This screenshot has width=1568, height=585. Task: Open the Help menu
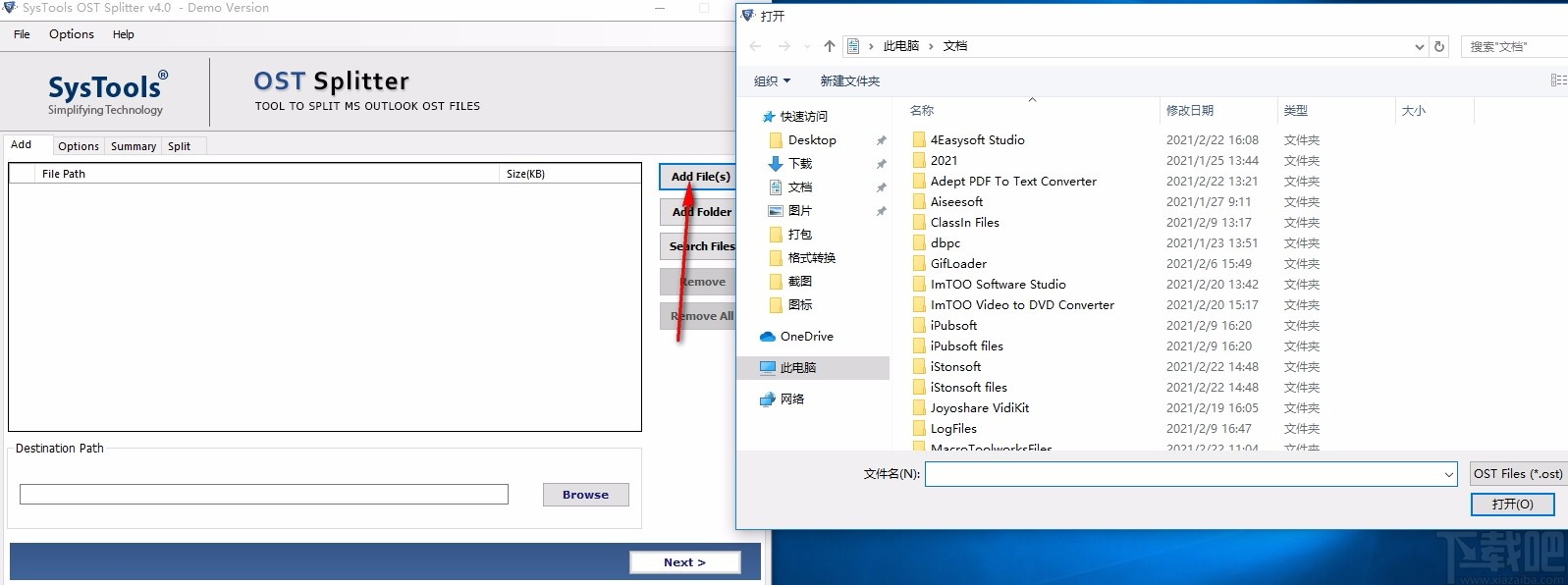pos(123,34)
